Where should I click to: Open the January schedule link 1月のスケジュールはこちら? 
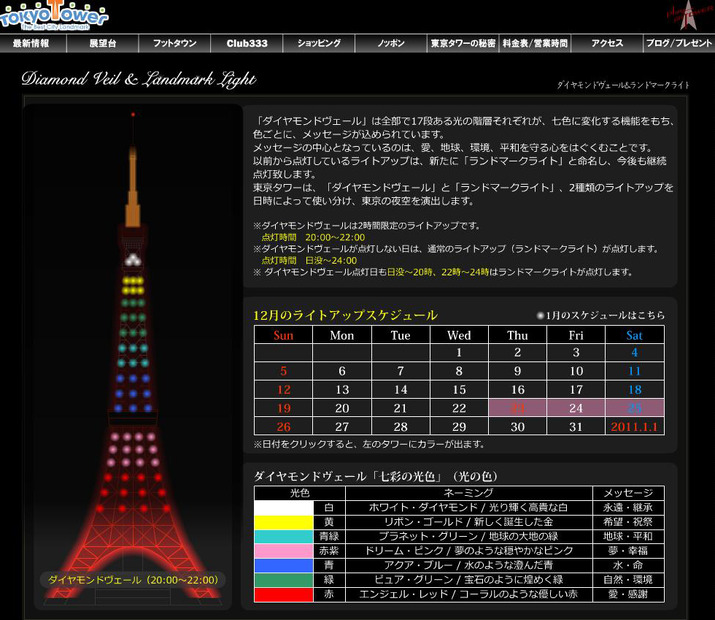pos(601,315)
